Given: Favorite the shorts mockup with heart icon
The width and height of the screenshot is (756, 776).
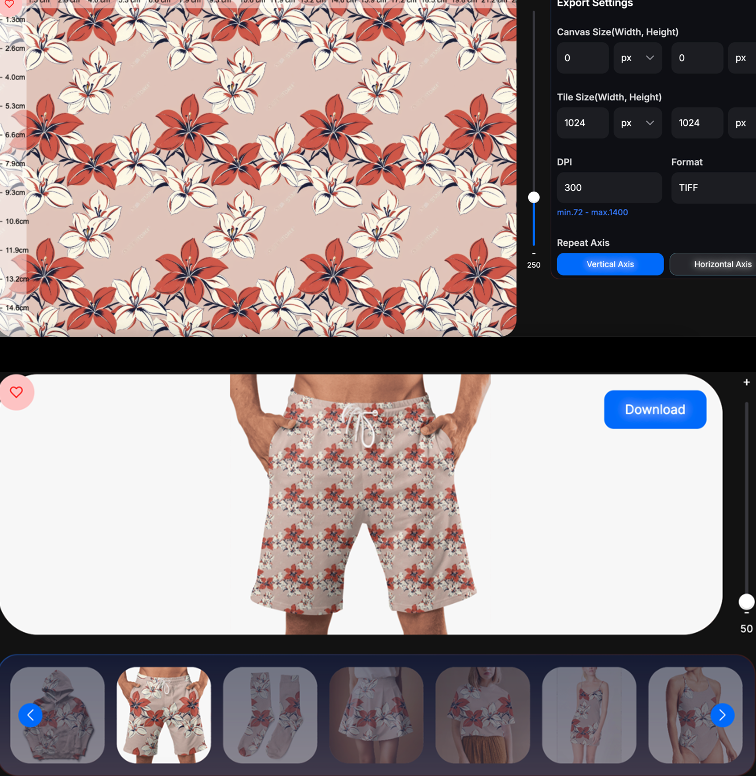Looking at the screenshot, I should (16, 392).
